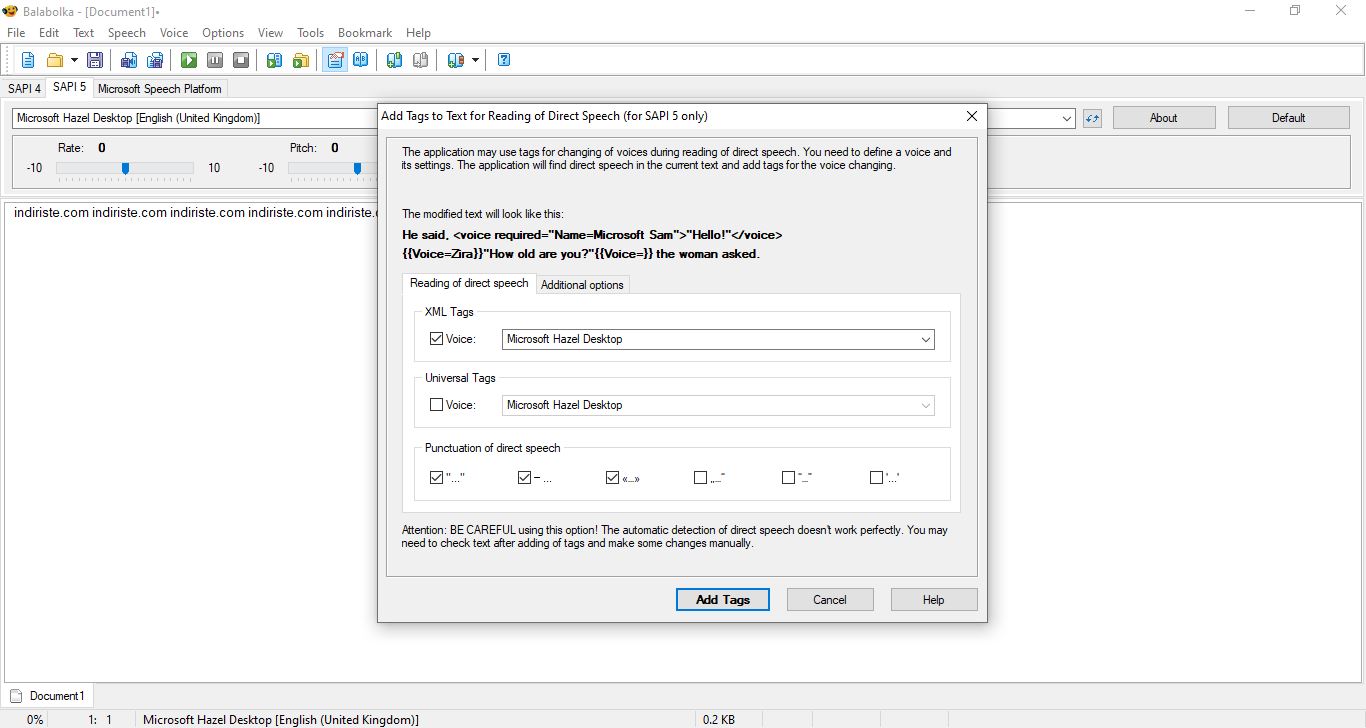Viewport: 1366px width, 728px height.
Task: Open the dropdown arrow next to Open folder icon
Action: pyautogui.click(x=74, y=60)
